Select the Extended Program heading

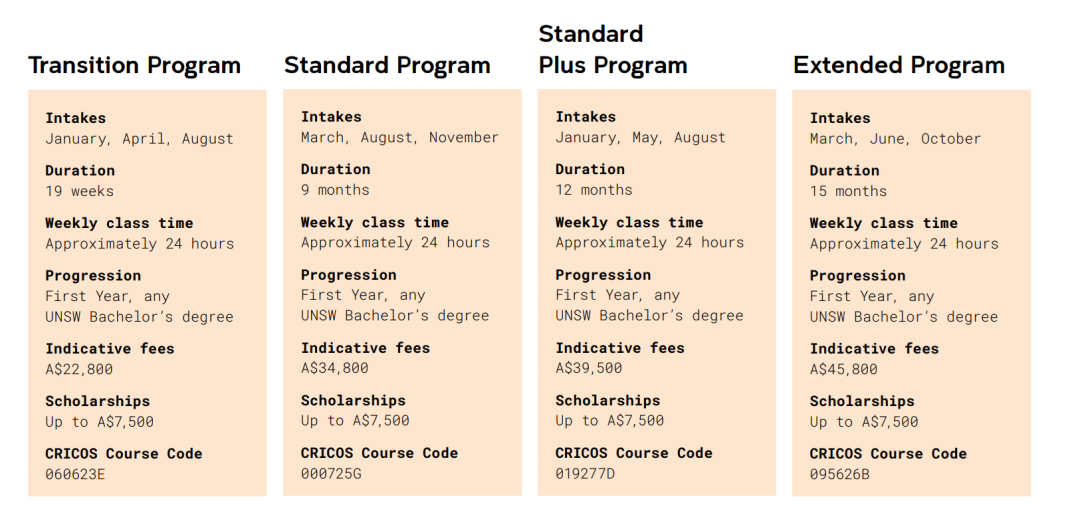899,65
